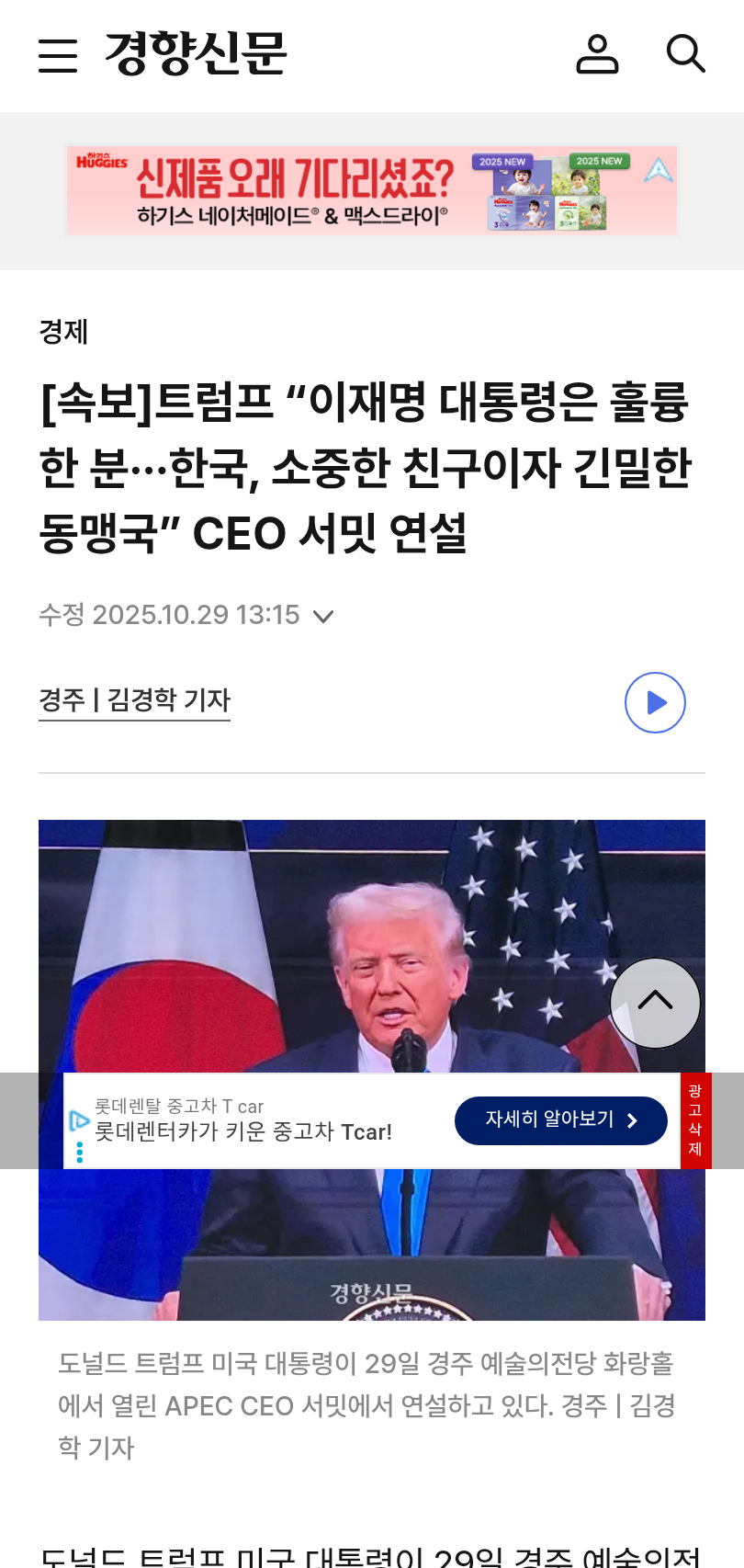Click the 롯데렌터카 Tcar ad text
The image size is (744, 1568).
[x=243, y=1131]
